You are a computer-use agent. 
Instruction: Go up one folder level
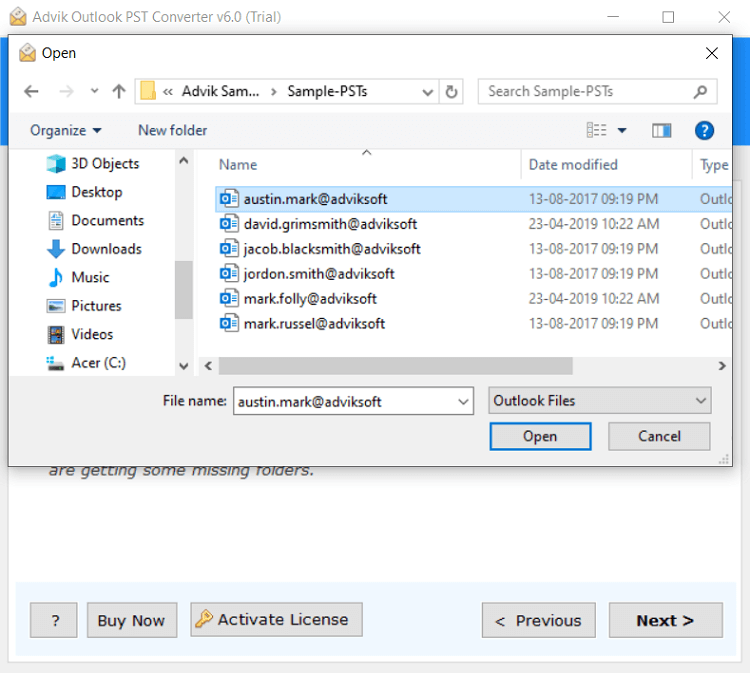(x=119, y=91)
